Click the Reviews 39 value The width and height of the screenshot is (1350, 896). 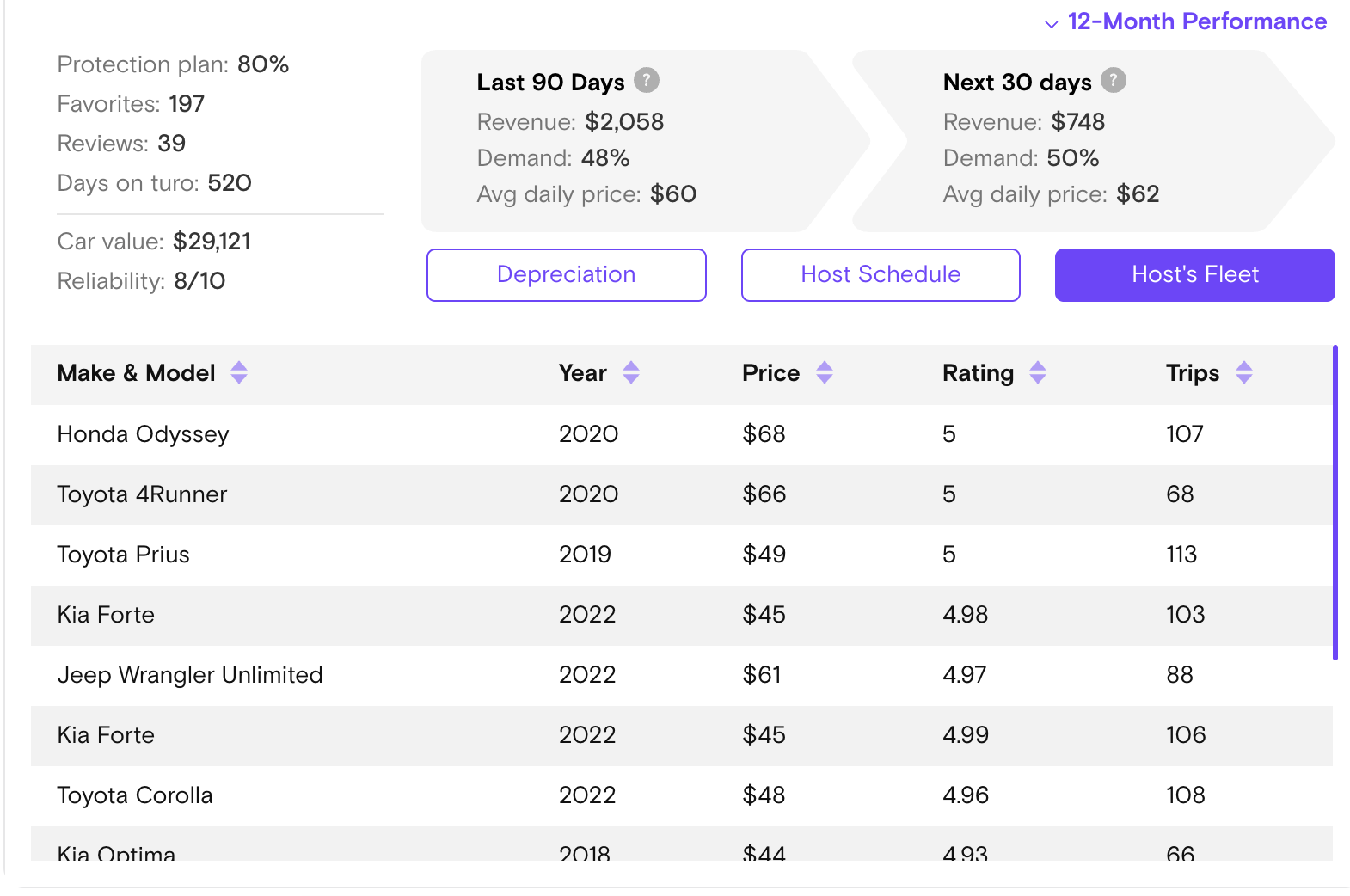point(172,144)
